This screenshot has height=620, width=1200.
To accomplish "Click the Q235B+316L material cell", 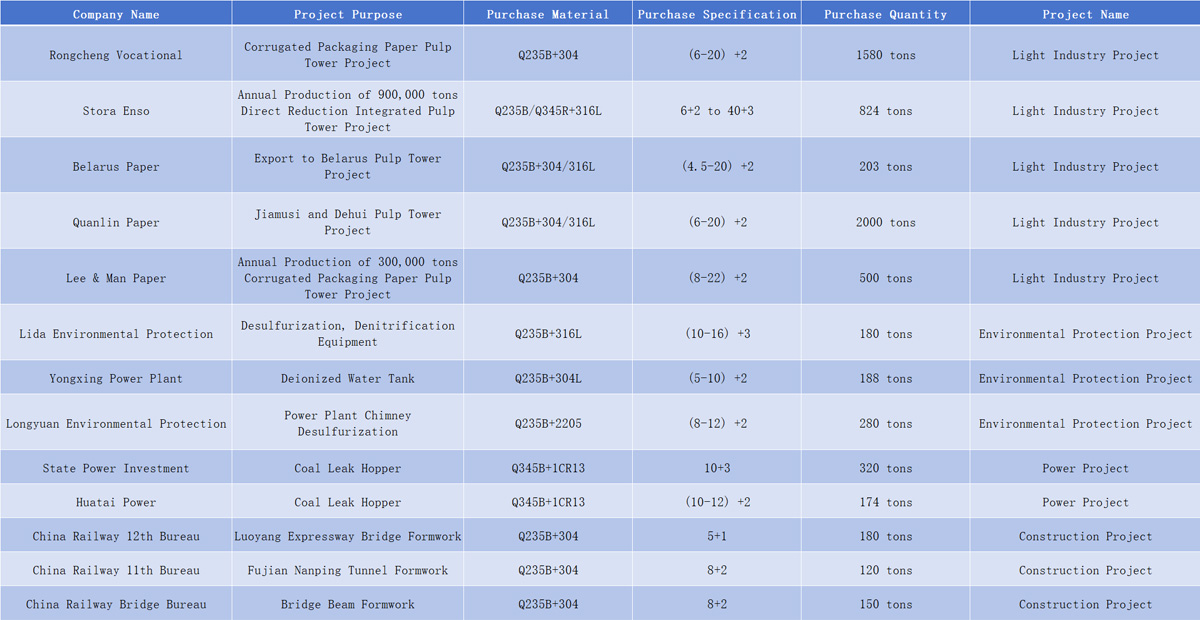I will coord(548,334).
